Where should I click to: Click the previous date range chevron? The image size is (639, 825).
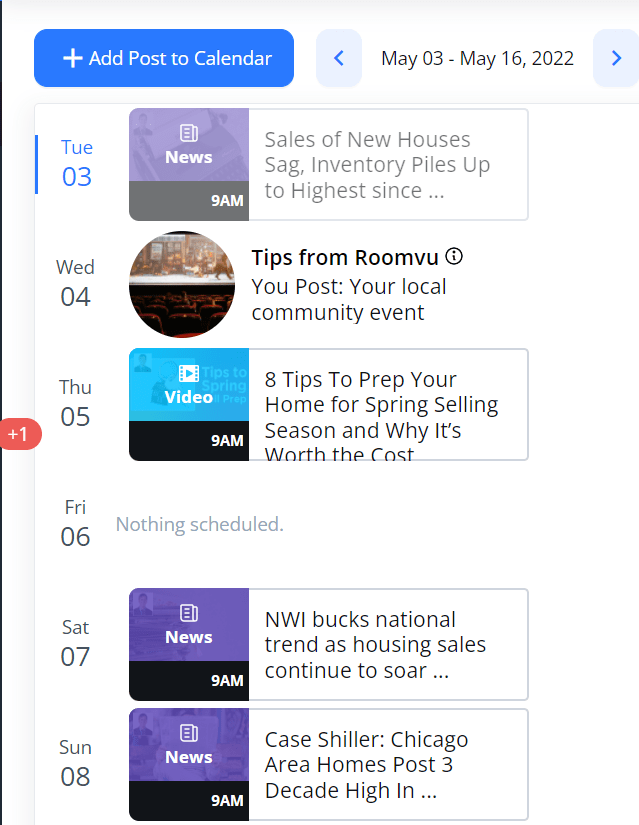pos(339,58)
